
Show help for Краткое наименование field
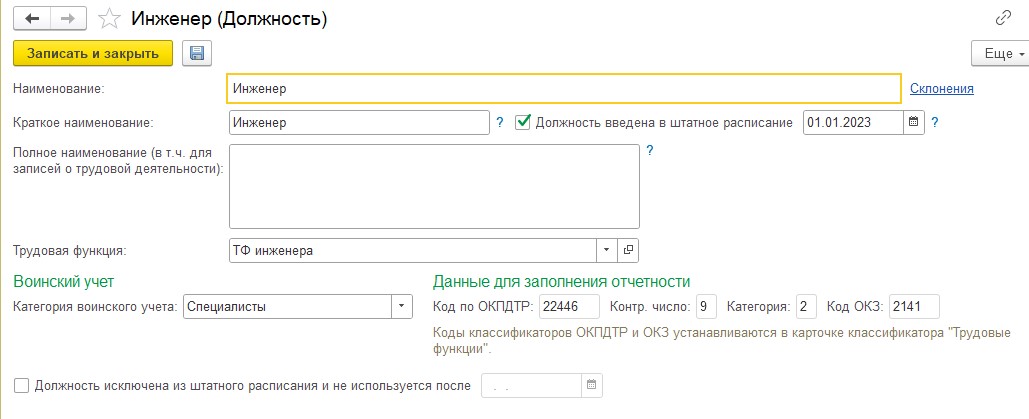click(x=499, y=123)
